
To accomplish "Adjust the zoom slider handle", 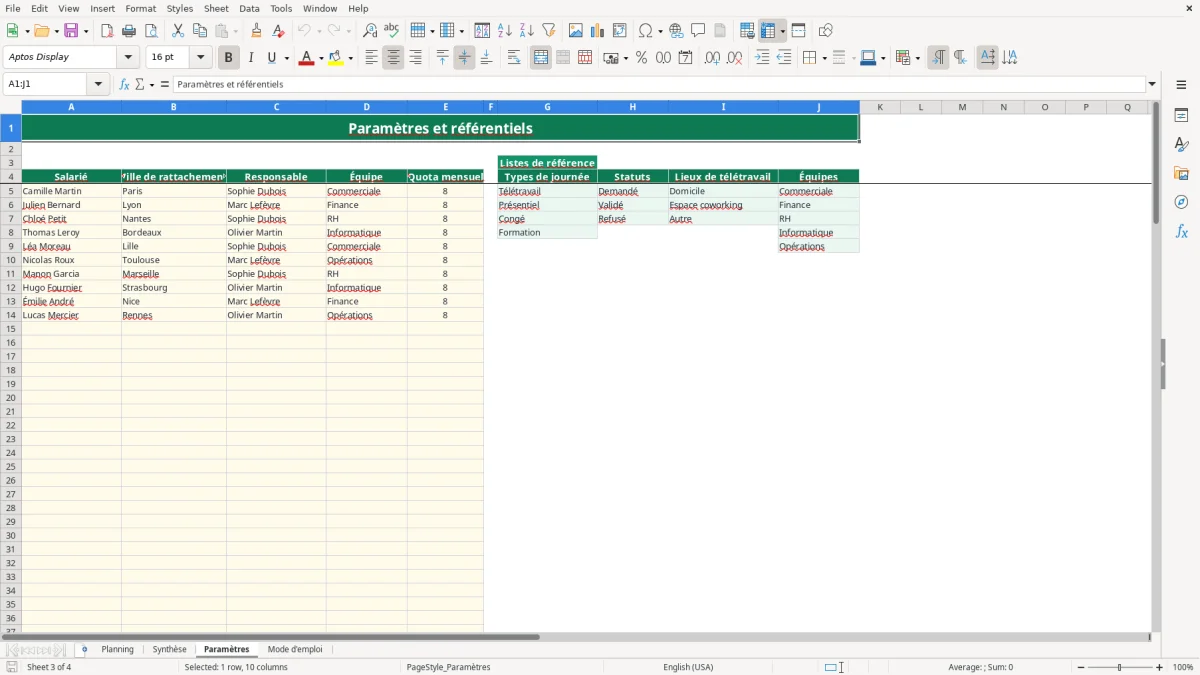I will click(x=1120, y=667).
